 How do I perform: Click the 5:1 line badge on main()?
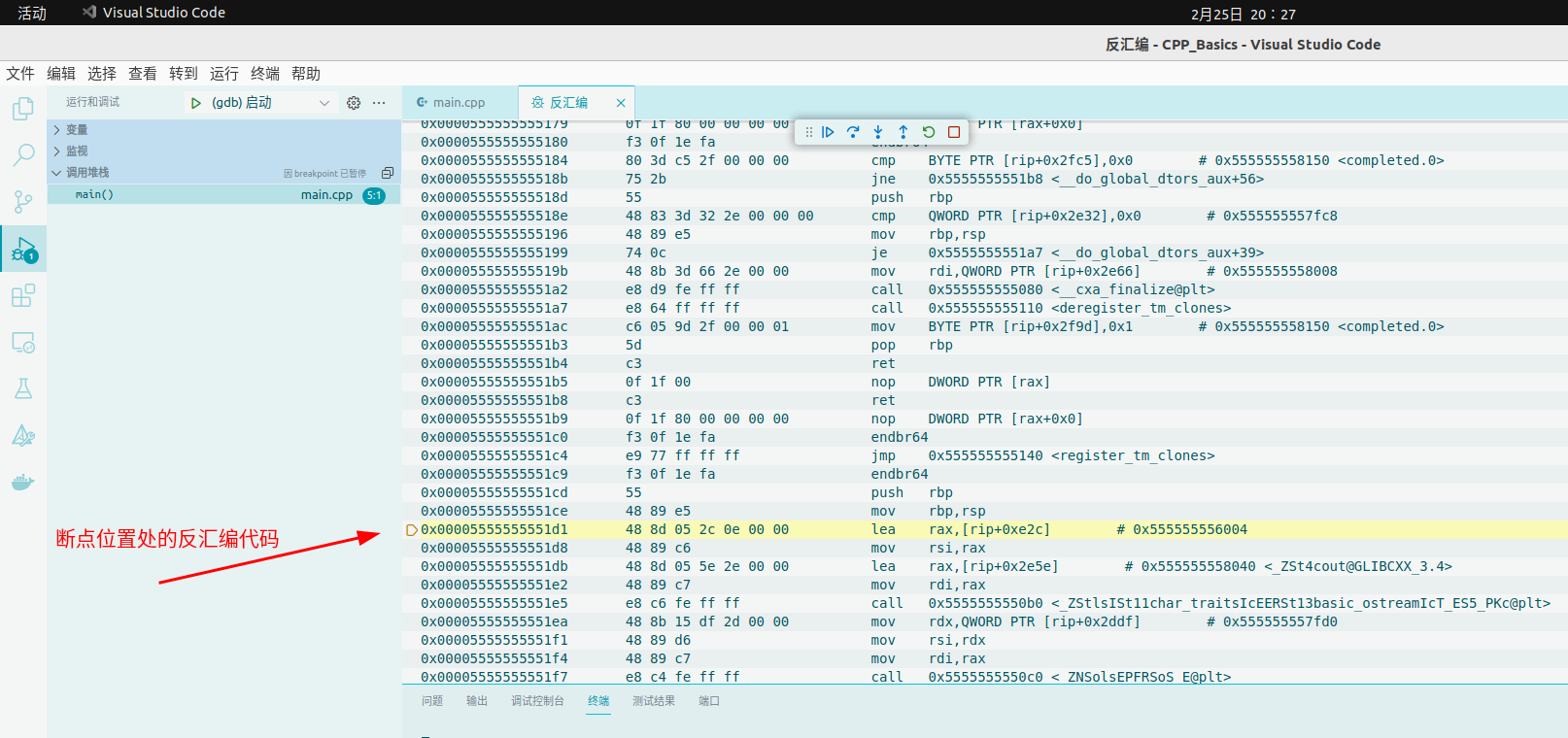(x=374, y=195)
